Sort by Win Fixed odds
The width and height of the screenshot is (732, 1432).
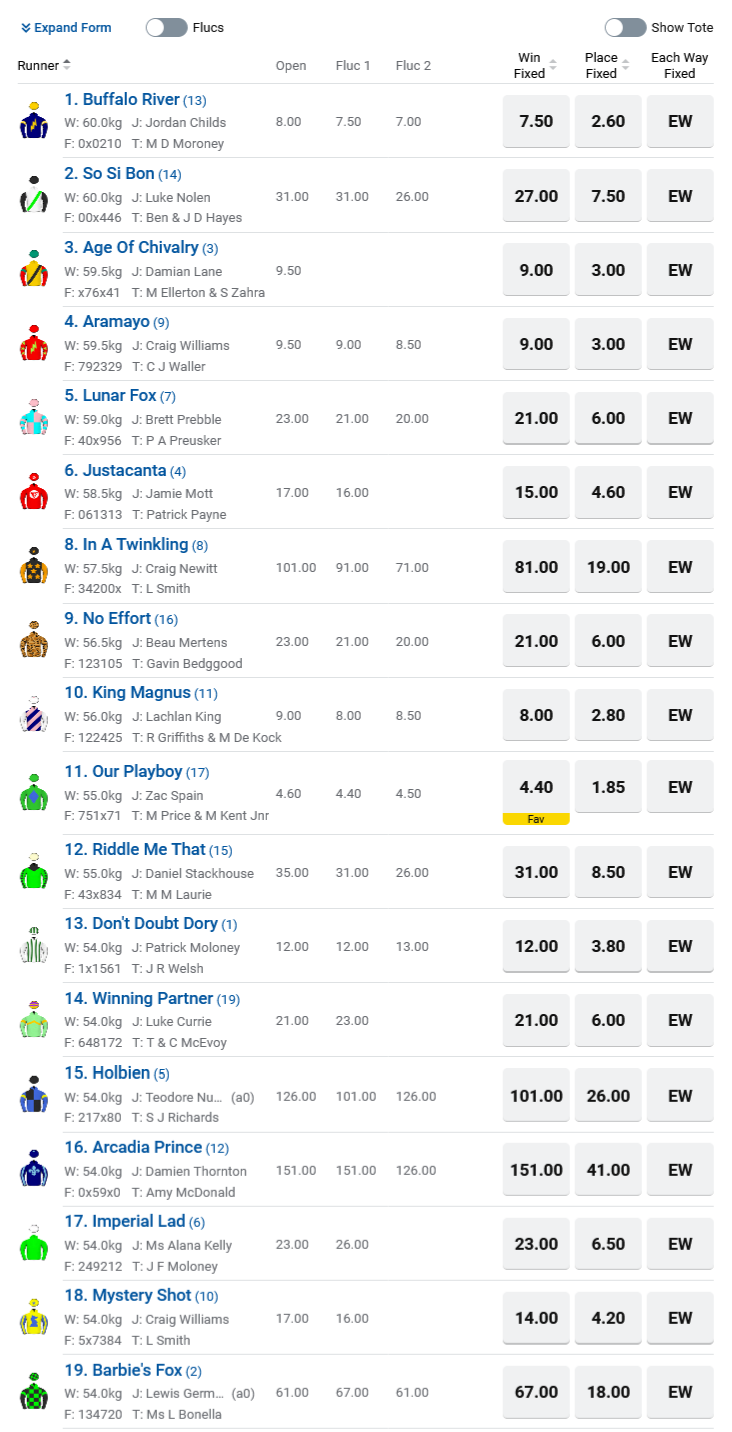535,66
